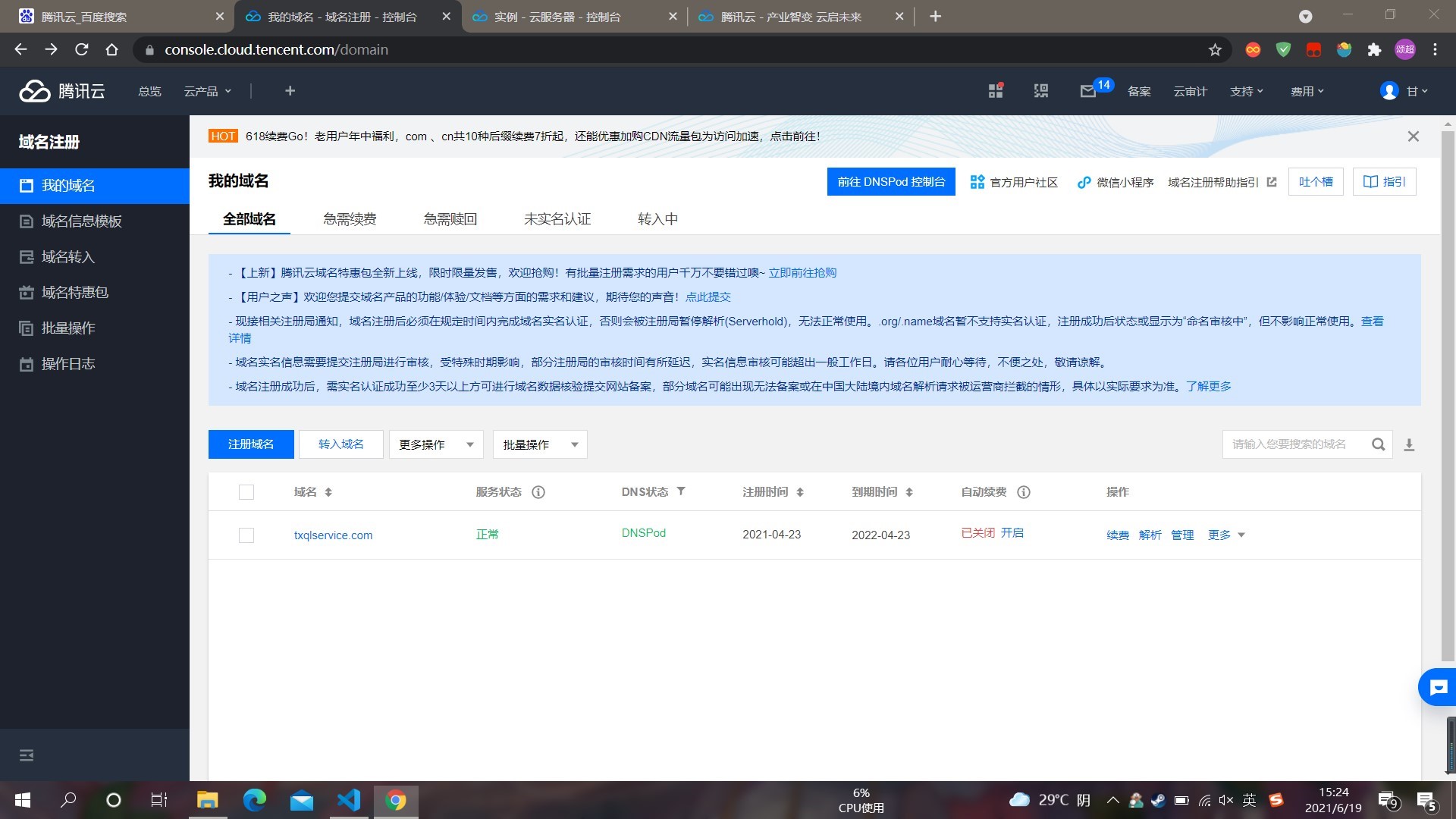
Task: Open the account dropdown next to avatar
Action: click(1417, 91)
